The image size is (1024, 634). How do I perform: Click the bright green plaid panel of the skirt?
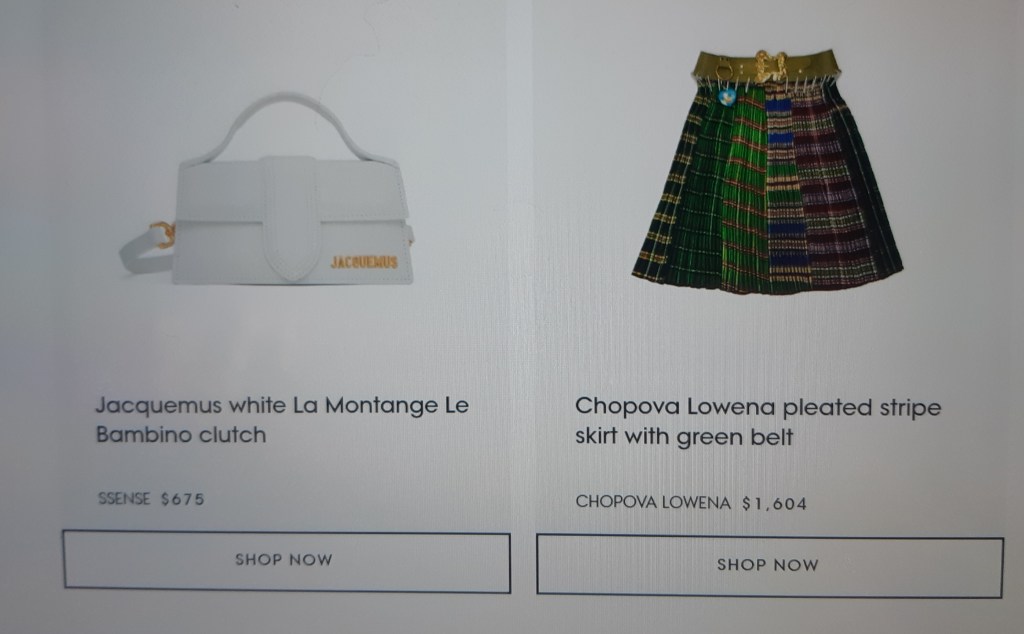744,189
